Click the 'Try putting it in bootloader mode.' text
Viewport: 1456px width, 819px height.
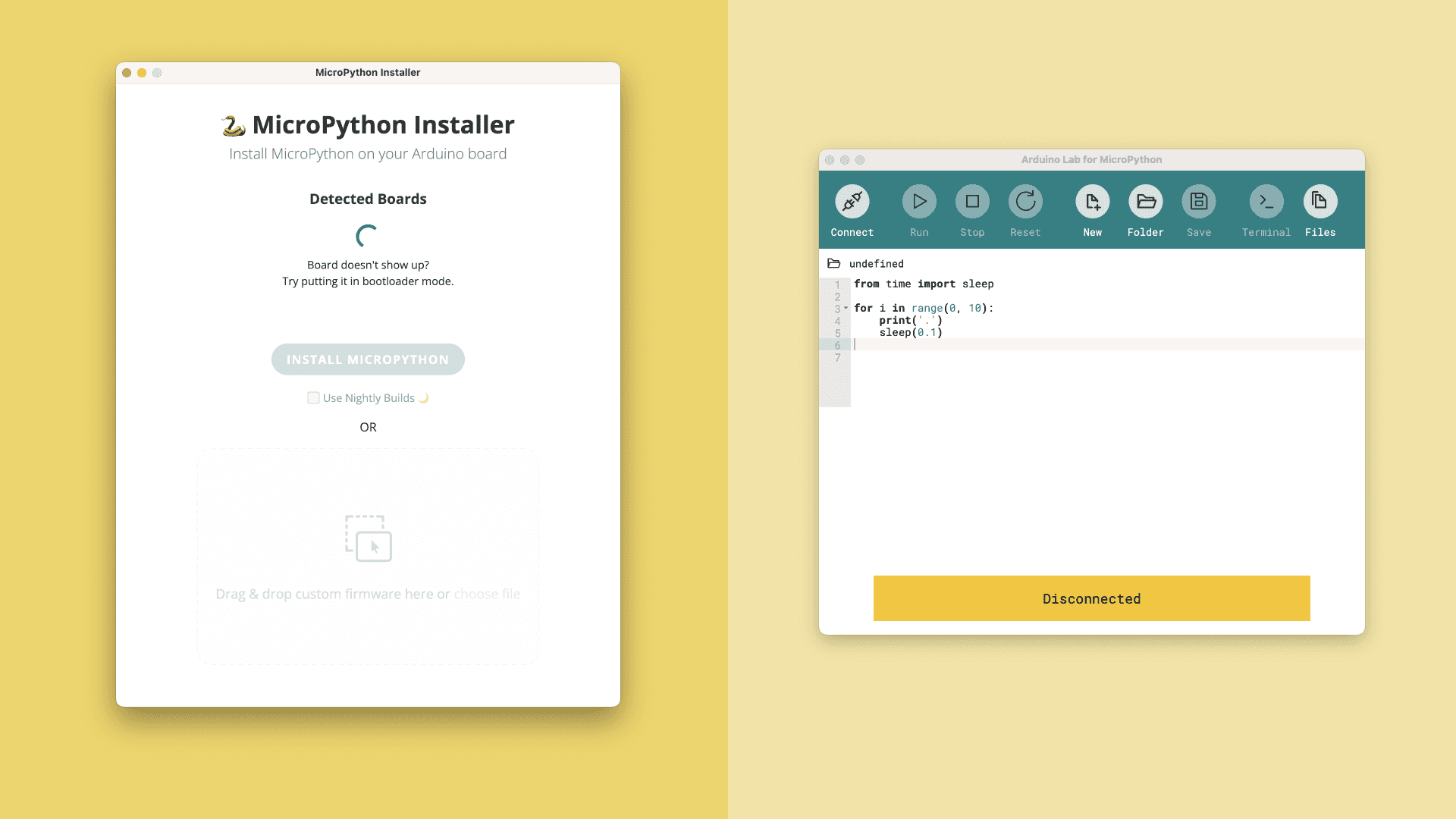[368, 281]
